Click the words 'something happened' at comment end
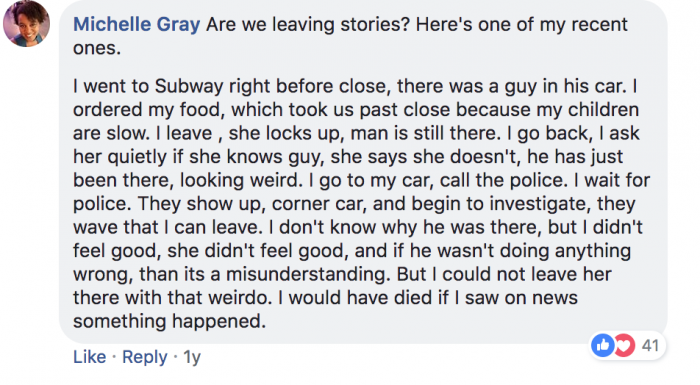The height and width of the screenshot is (385, 700). [x=169, y=322]
